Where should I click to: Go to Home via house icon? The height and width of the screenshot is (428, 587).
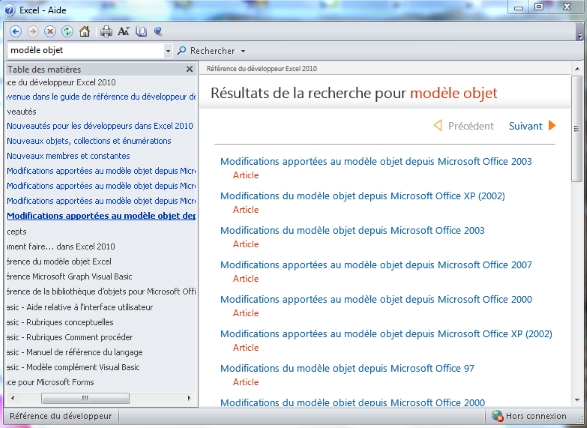[x=85, y=31]
